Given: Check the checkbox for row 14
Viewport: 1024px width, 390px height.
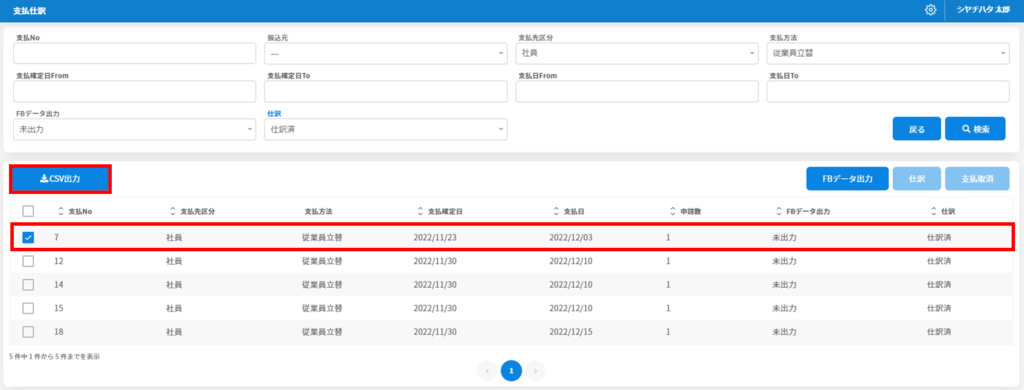Looking at the screenshot, I should point(28,284).
